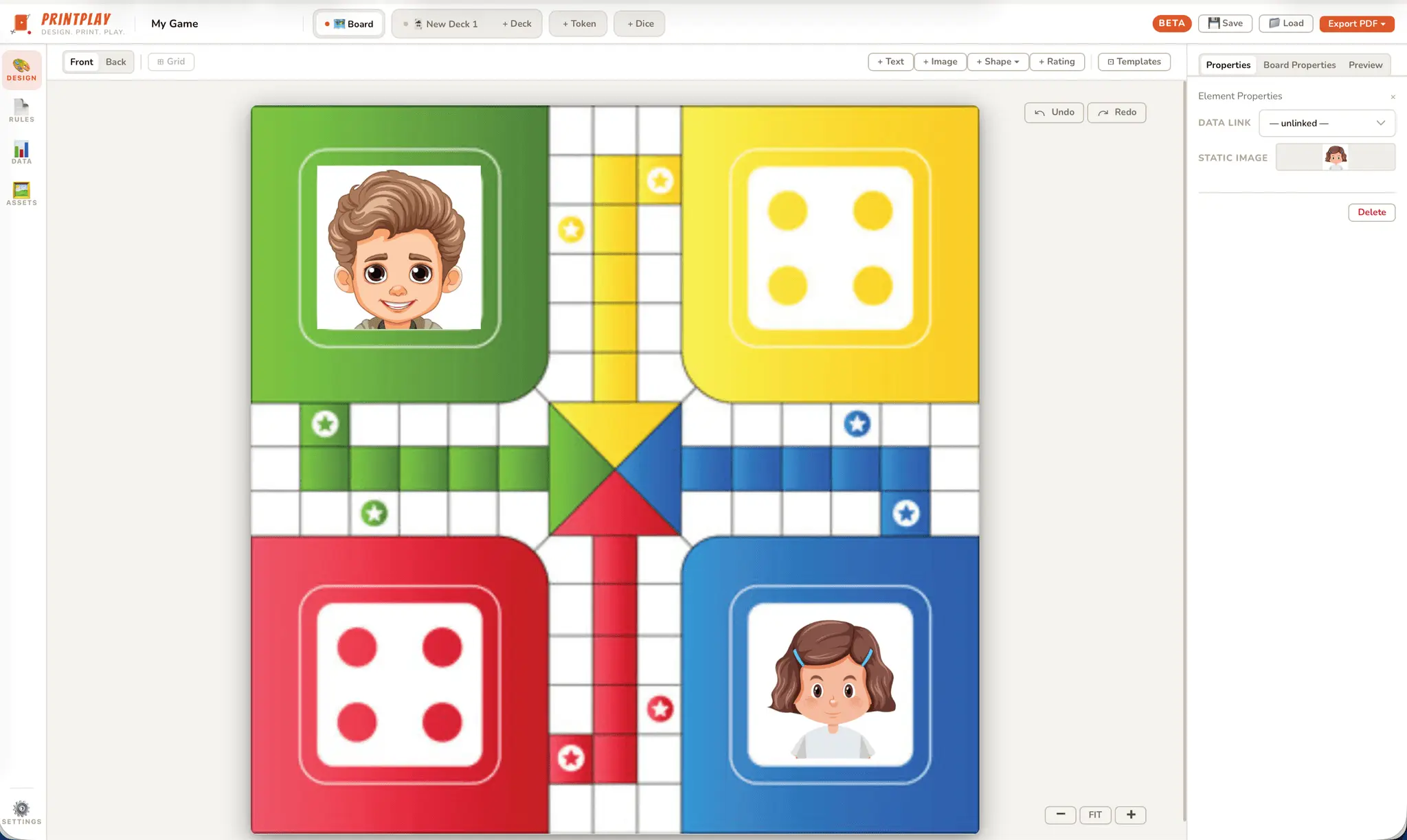
Task: Click the PrintPlay logo icon
Action: [21, 24]
